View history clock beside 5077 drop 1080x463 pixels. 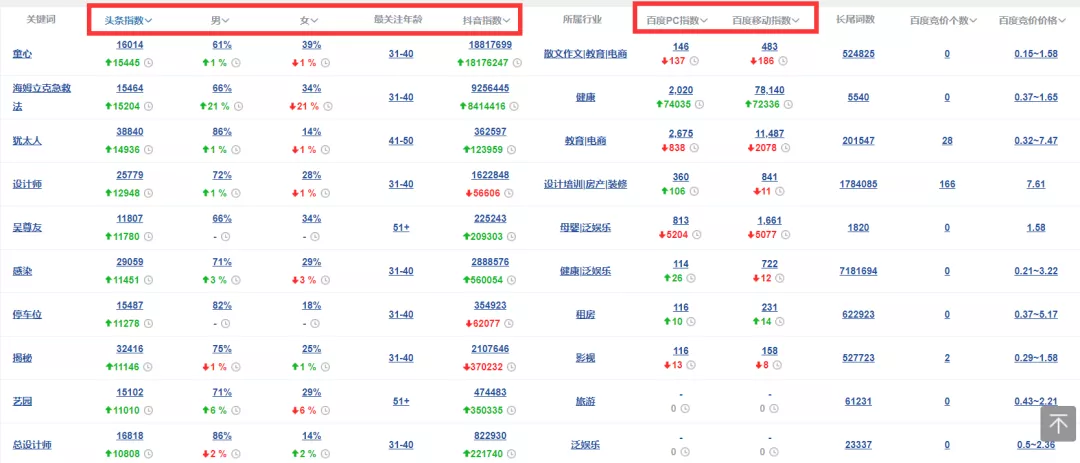pos(786,234)
